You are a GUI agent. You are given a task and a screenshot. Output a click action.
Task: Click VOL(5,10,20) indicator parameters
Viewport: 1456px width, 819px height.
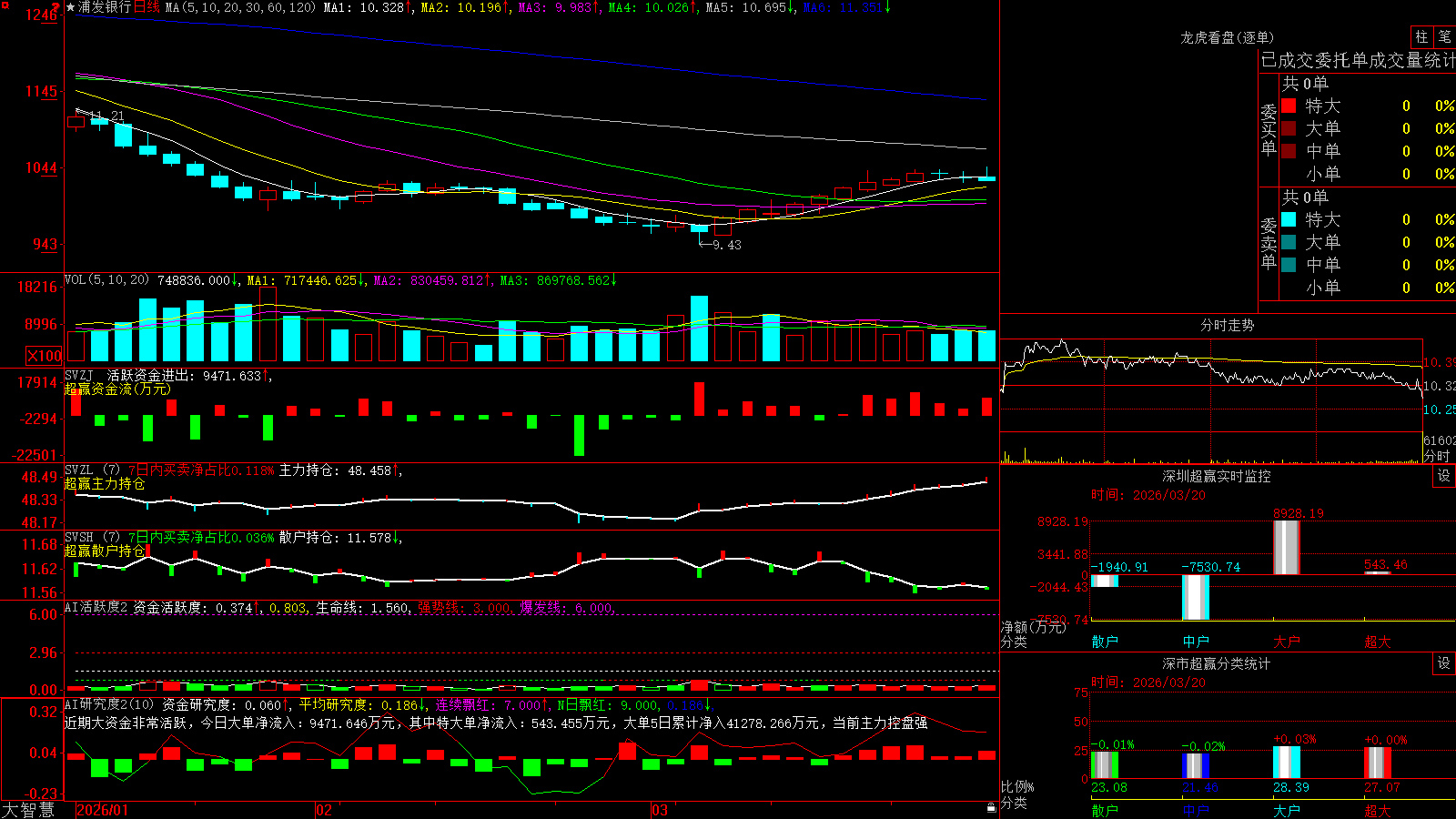coord(106,280)
